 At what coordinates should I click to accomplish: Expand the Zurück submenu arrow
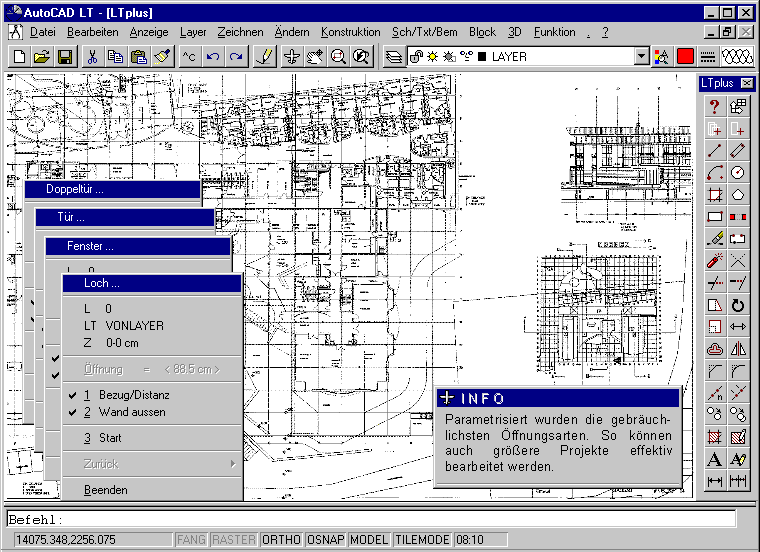(x=233, y=464)
